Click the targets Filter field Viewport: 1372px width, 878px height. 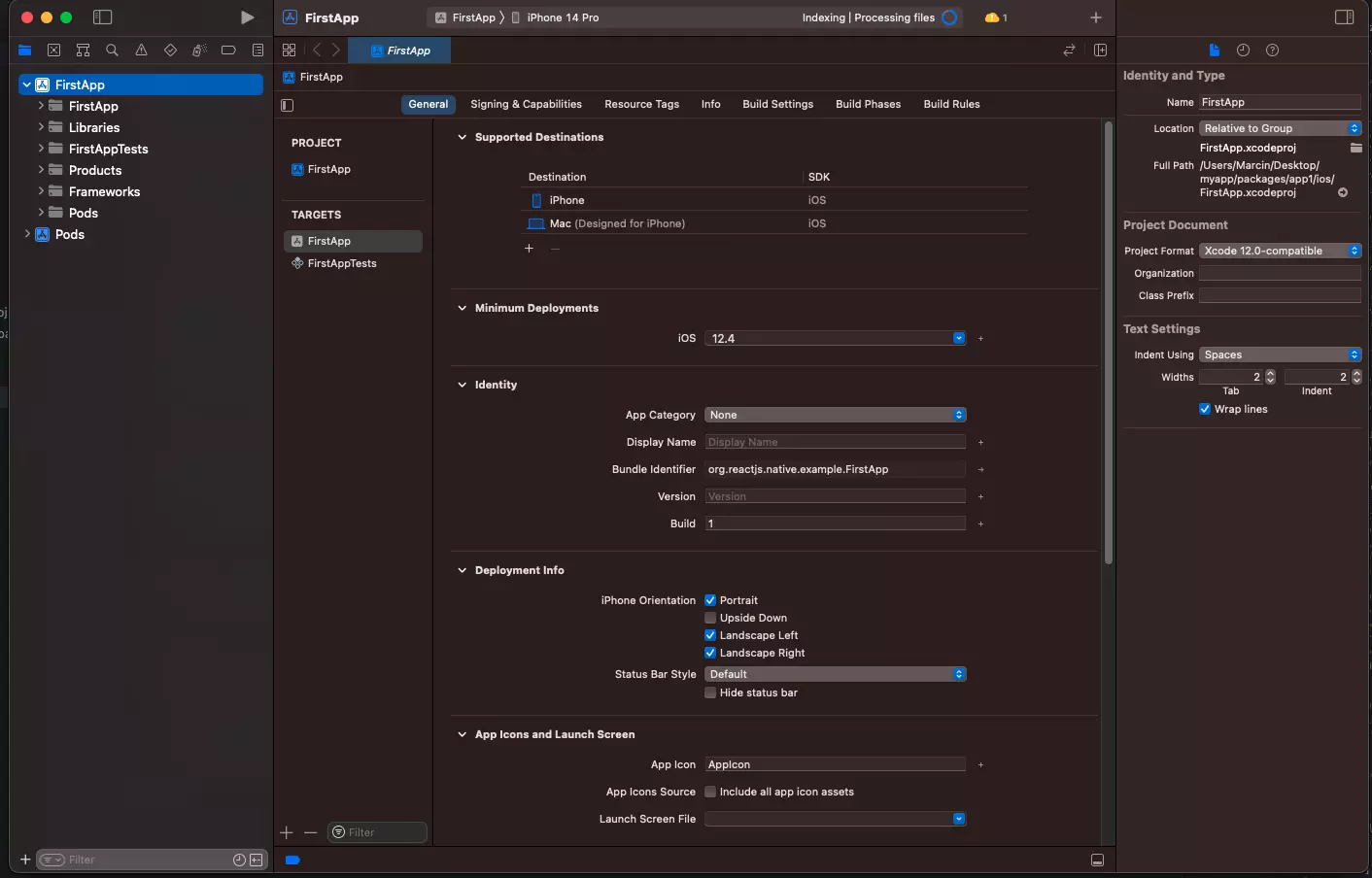click(x=378, y=832)
